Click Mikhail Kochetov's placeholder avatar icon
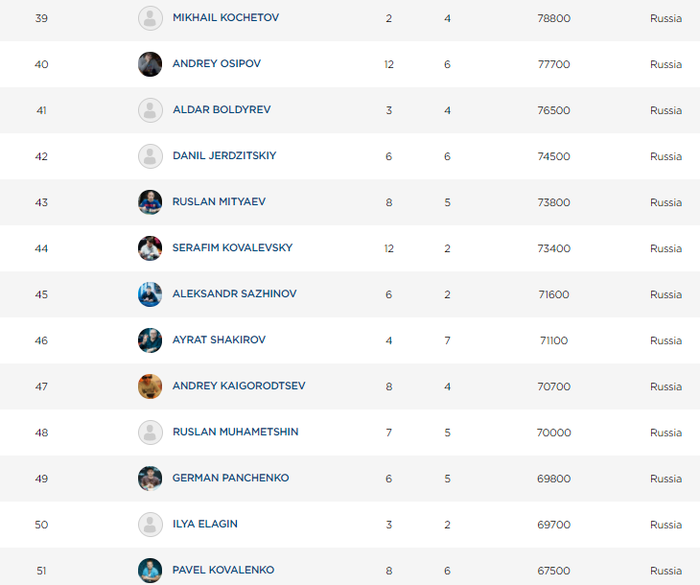This screenshot has width=700, height=585. point(150,18)
